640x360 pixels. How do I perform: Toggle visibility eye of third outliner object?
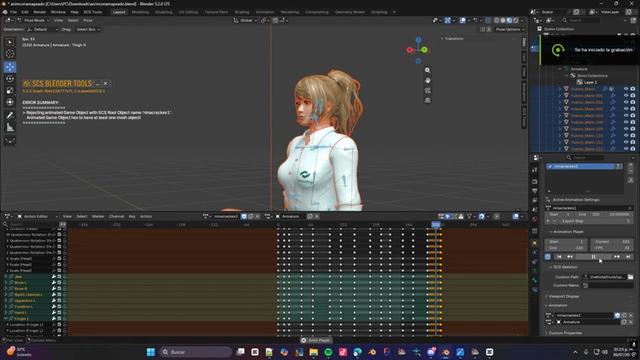626,102
